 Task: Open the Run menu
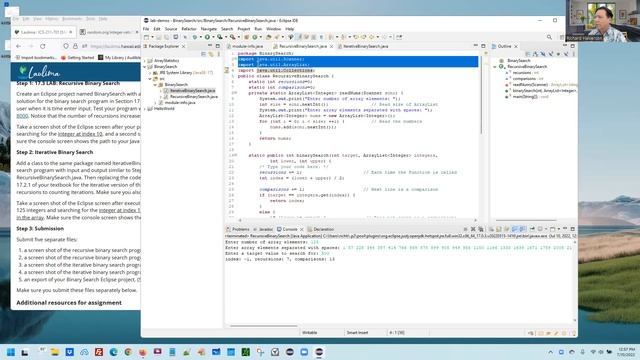click(258, 29)
